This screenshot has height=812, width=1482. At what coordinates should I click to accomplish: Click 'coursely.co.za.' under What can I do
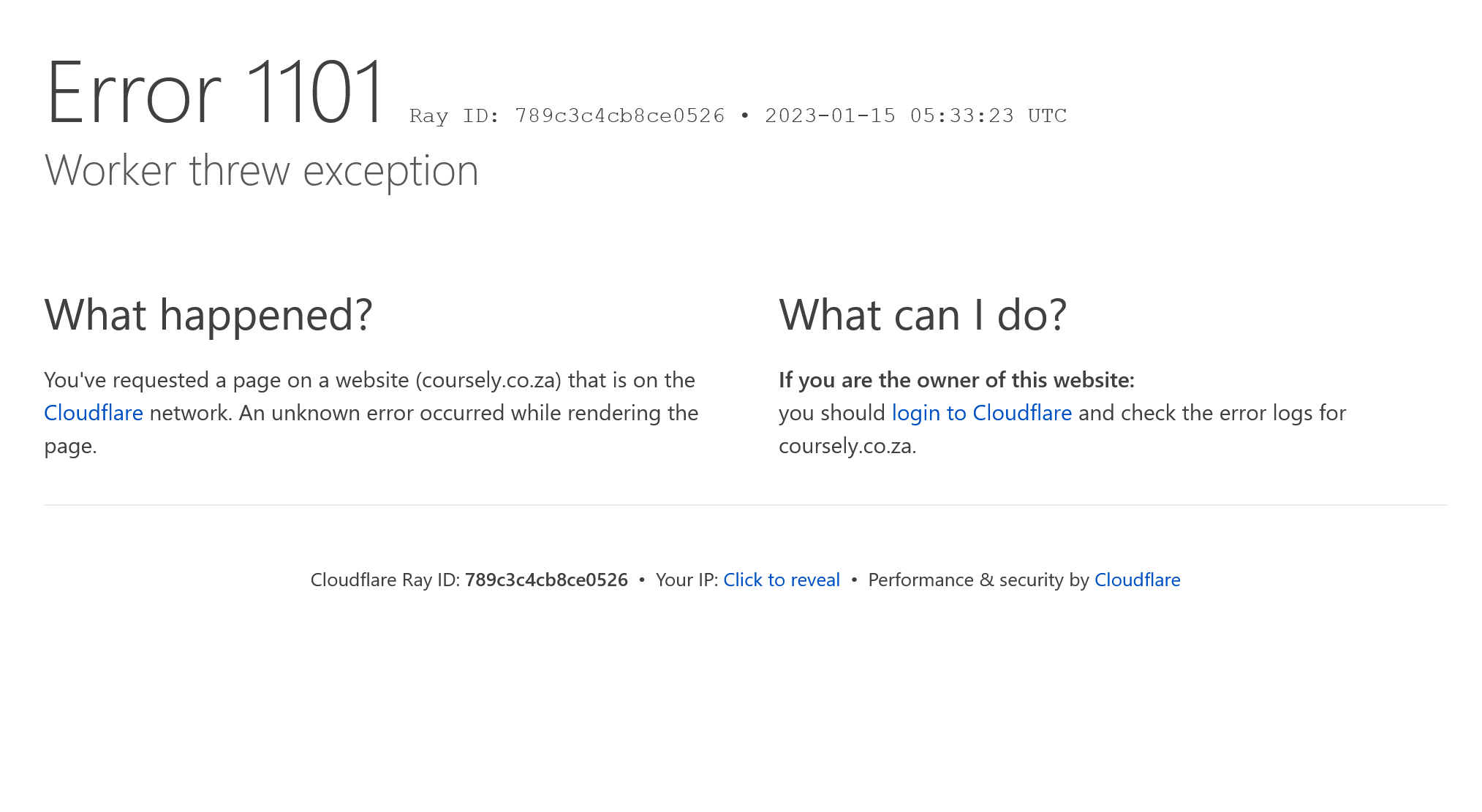[847, 446]
